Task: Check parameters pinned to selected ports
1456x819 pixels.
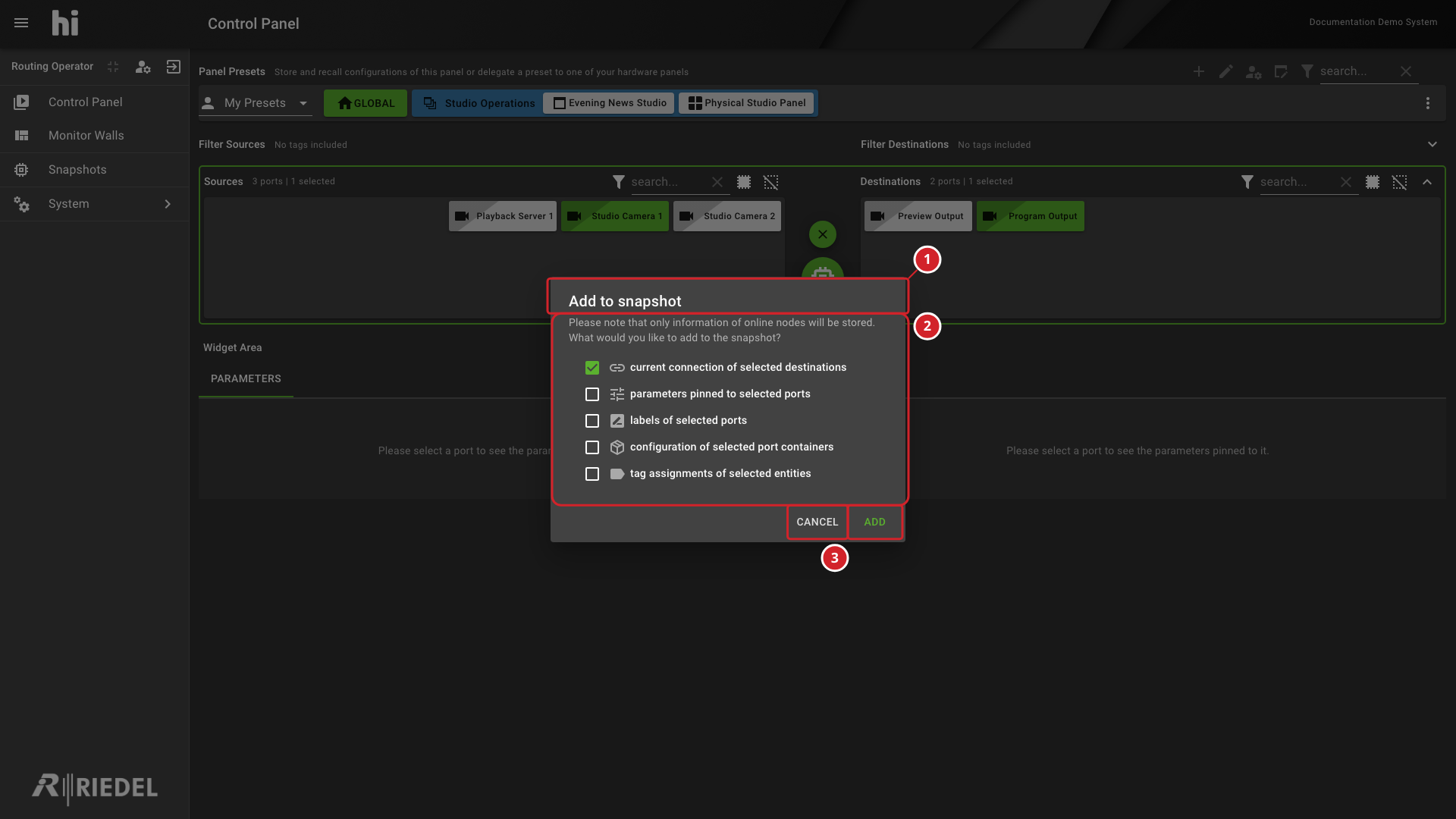Action: pyautogui.click(x=592, y=394)
